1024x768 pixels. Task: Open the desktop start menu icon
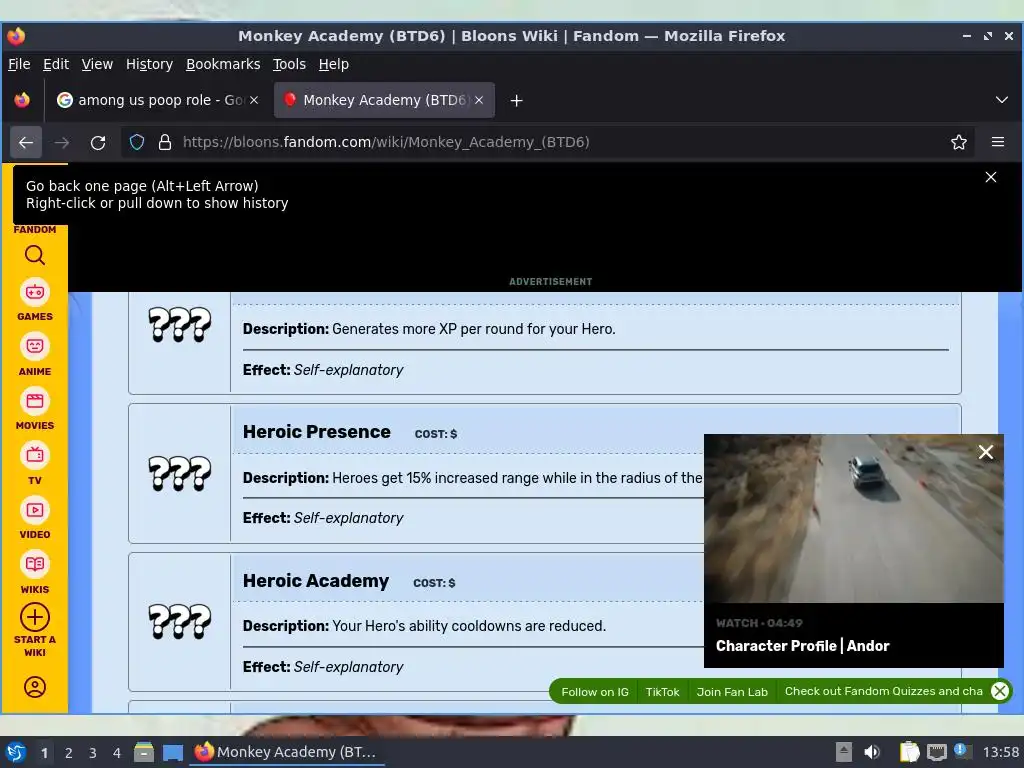point(16,752)
